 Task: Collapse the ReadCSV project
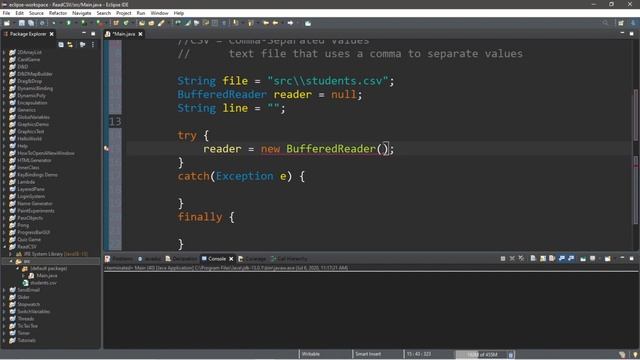click(x=4, y=247)
